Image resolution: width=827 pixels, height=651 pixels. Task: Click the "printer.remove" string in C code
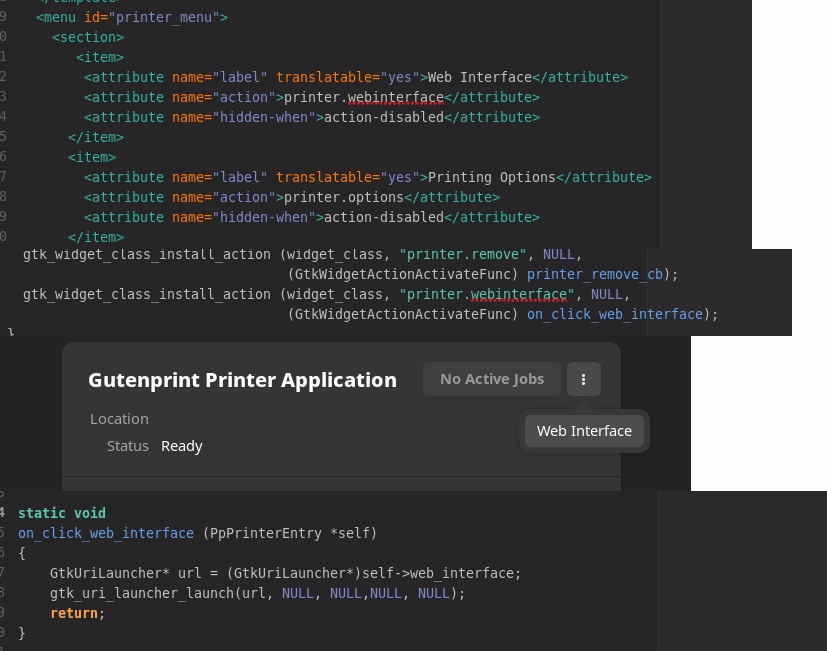pyautogui.click(x=463, y=255)
